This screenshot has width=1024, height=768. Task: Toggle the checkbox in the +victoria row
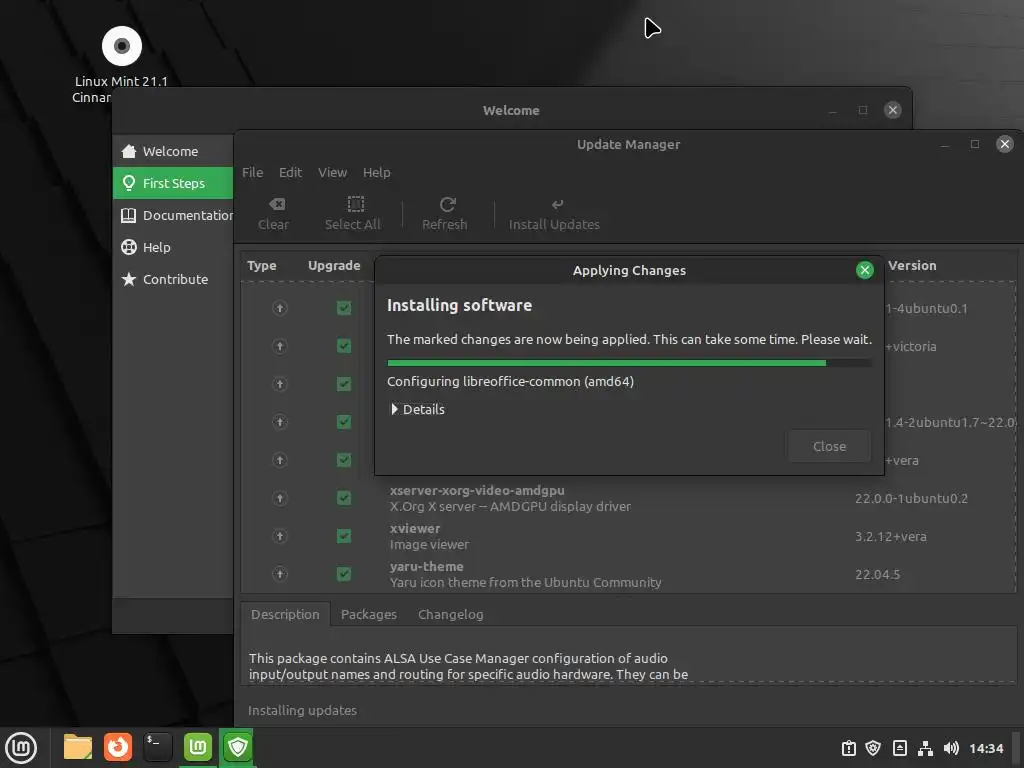tap(344, 346)
